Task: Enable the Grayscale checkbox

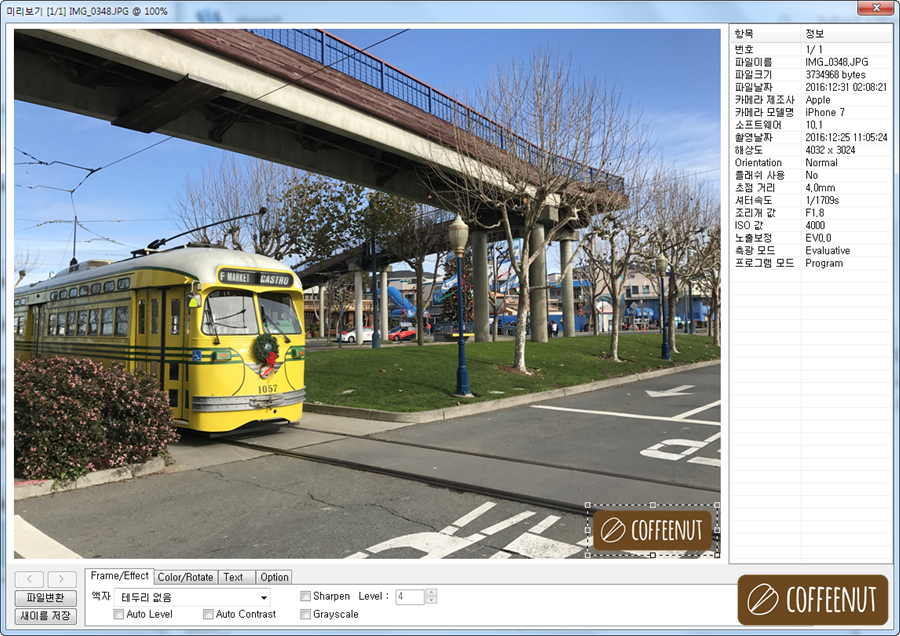Action: 307,613
